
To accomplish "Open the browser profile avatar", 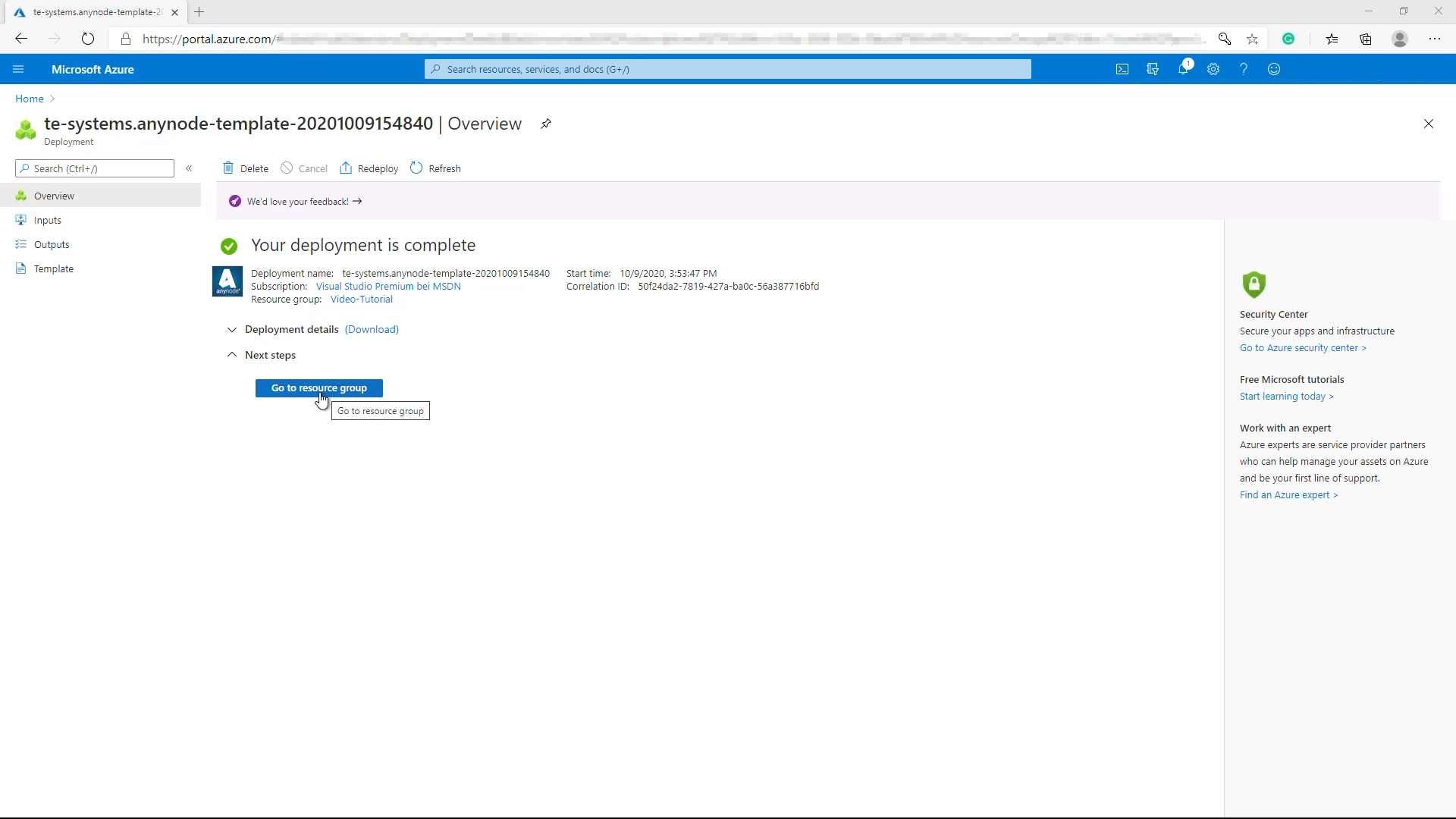I will coord(1400,39).
